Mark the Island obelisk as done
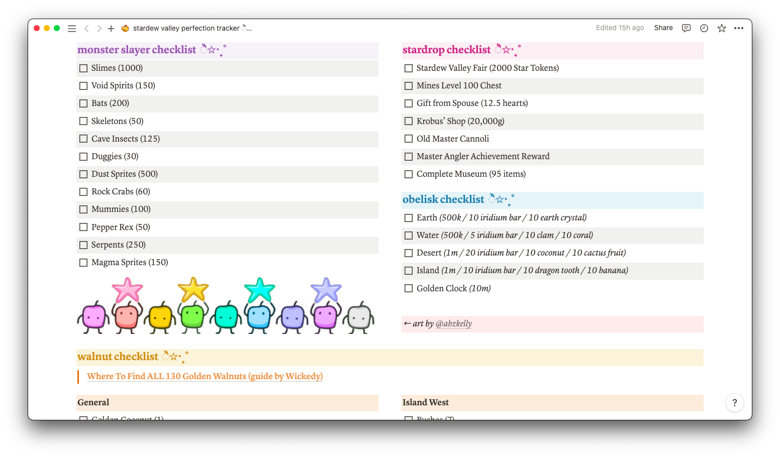 click(408, 271)
